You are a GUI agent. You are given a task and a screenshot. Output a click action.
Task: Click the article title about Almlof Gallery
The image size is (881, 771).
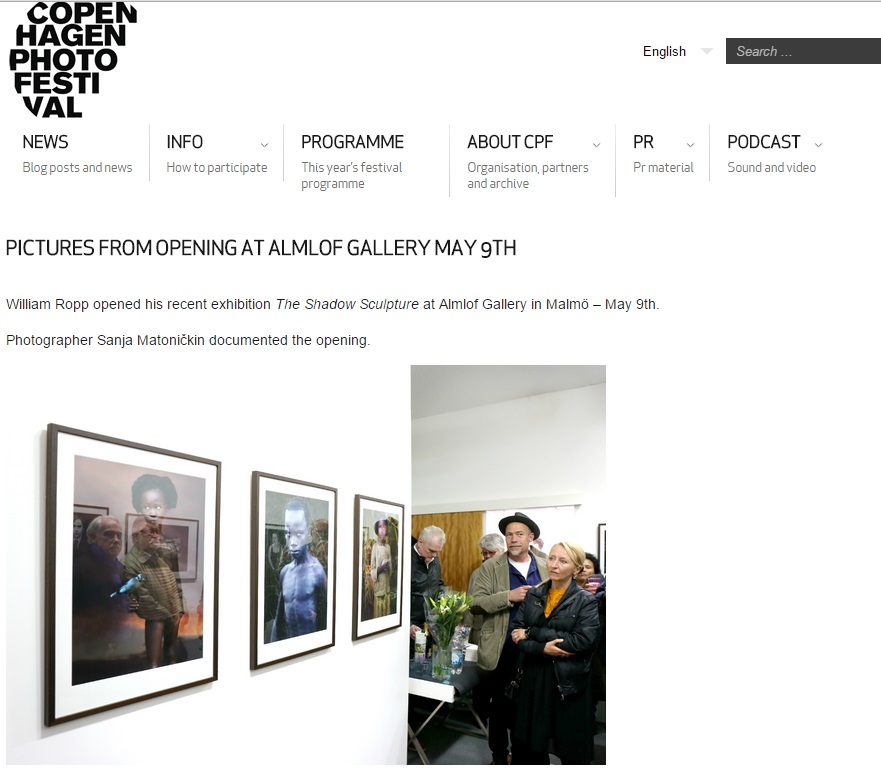261,248
